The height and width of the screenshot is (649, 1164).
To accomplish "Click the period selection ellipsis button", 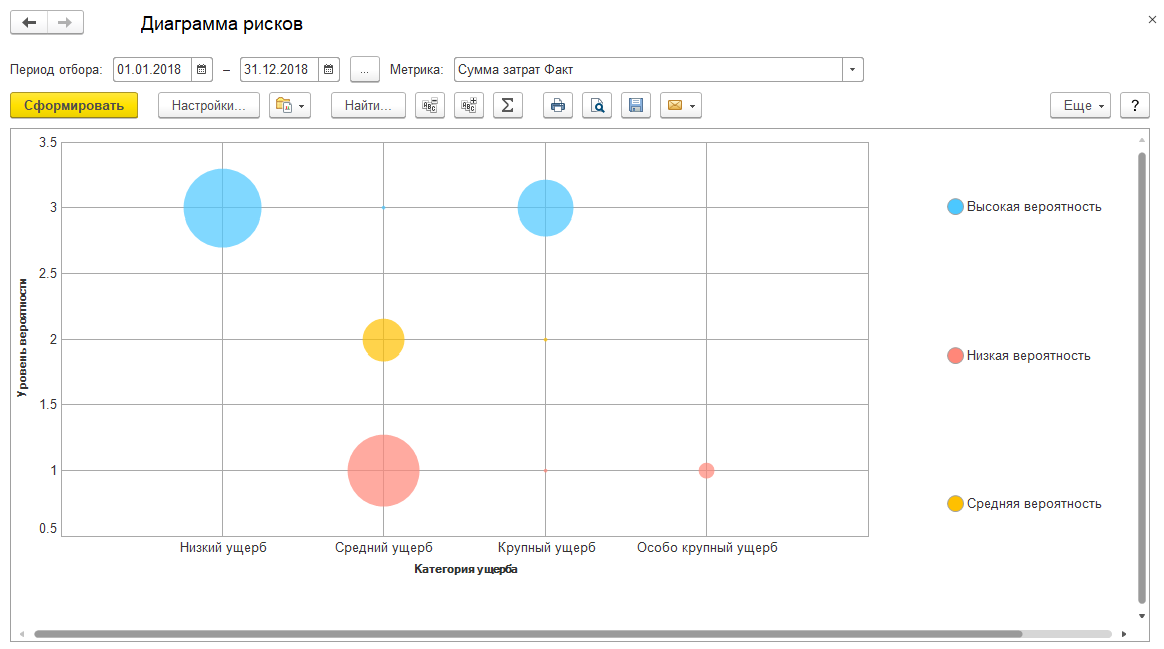I will pos(365,70).
